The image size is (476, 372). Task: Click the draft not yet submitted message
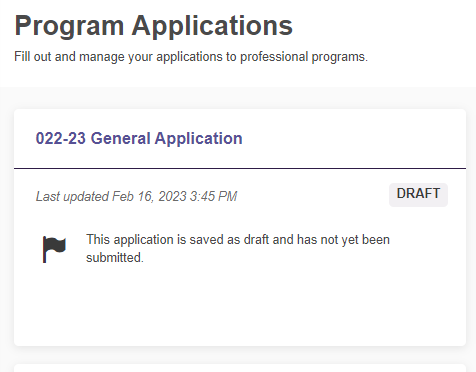[238, 249]
